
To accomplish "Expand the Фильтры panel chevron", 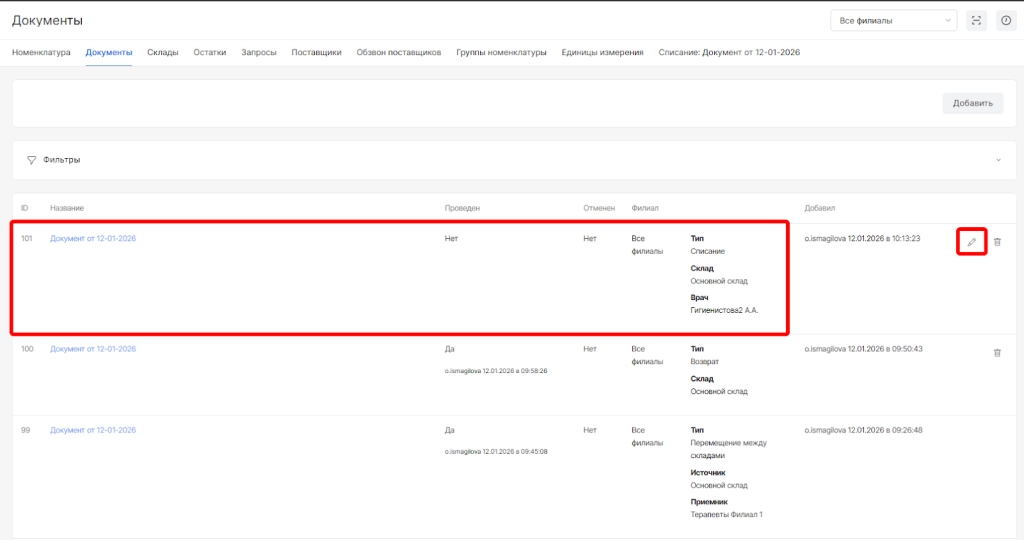I will (997, 160).
